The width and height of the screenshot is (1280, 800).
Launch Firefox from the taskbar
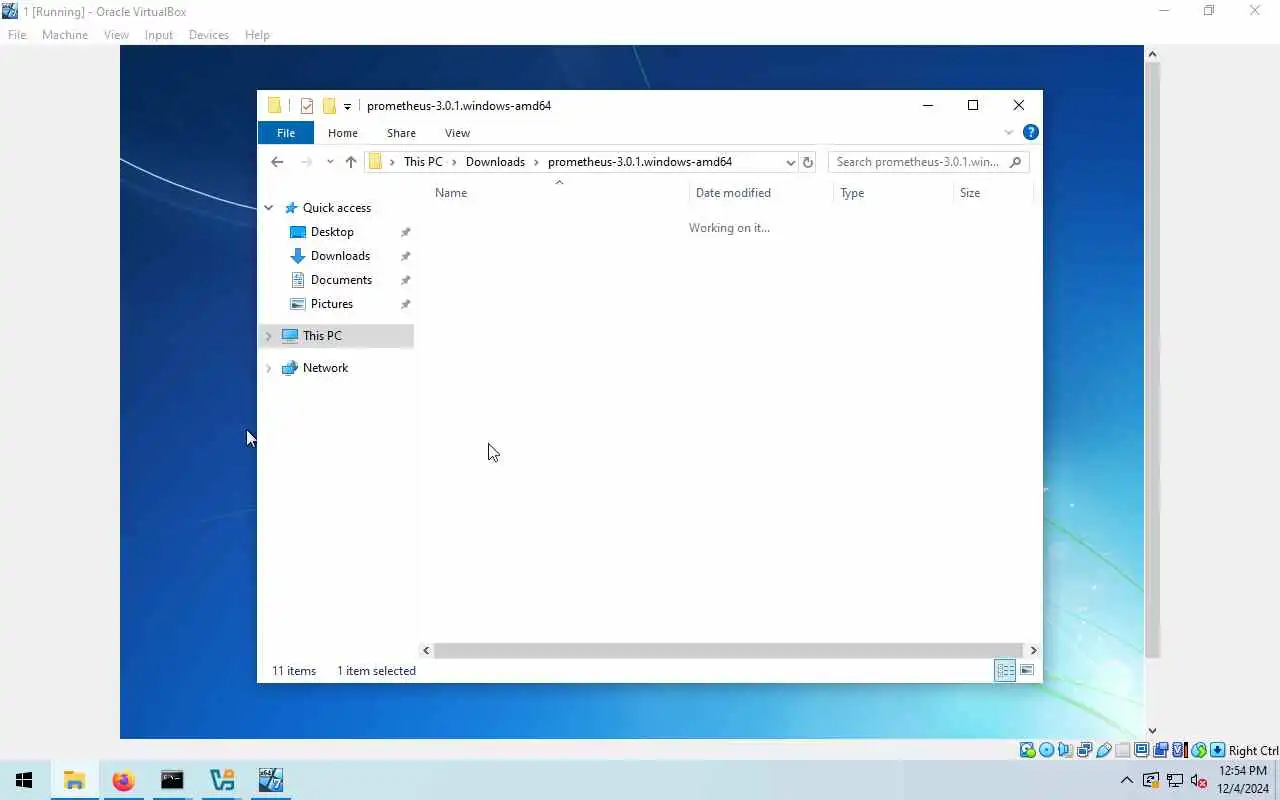[123, 780]
